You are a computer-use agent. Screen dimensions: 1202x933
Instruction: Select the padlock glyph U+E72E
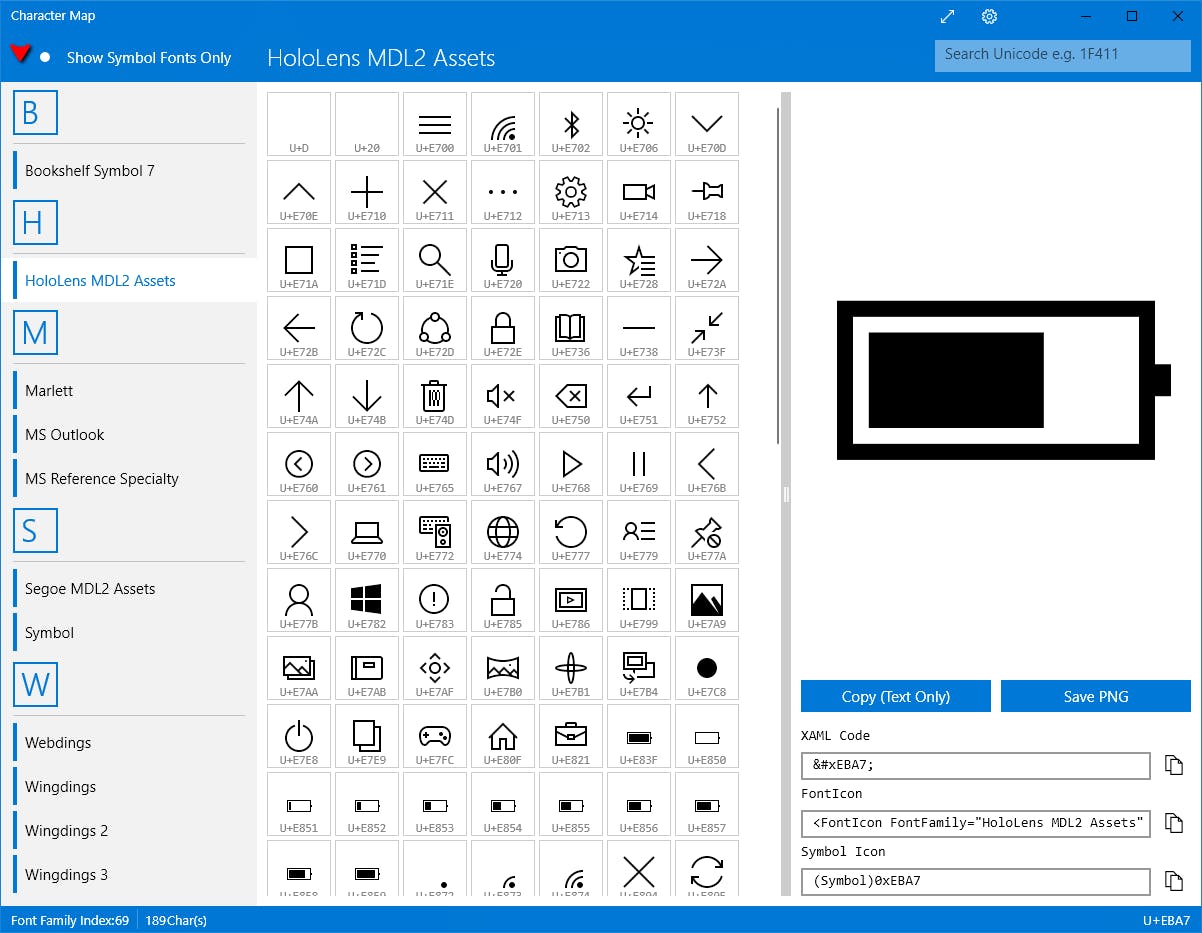pos(503,328)
